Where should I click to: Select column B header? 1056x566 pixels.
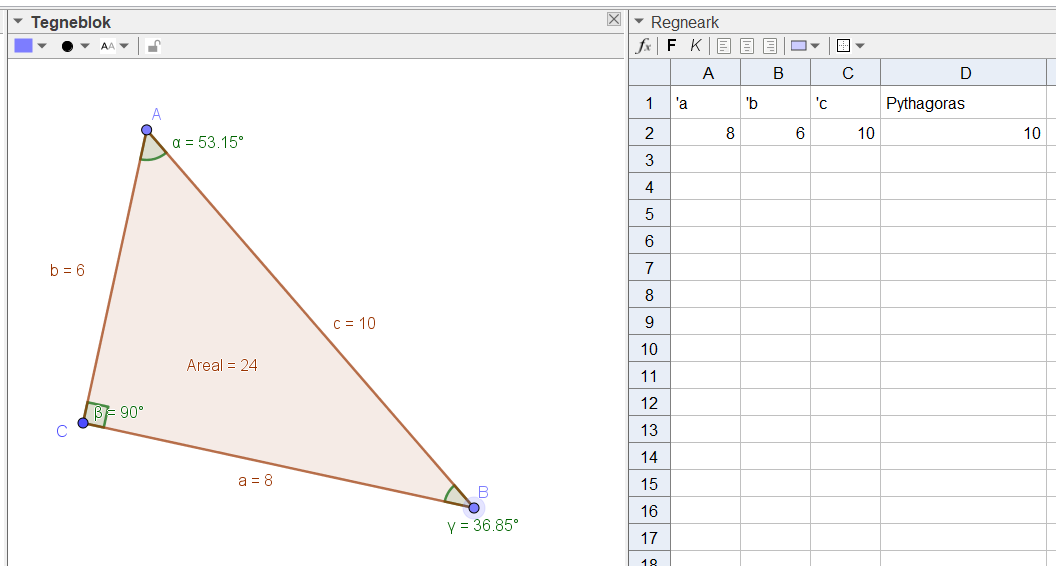776,73
